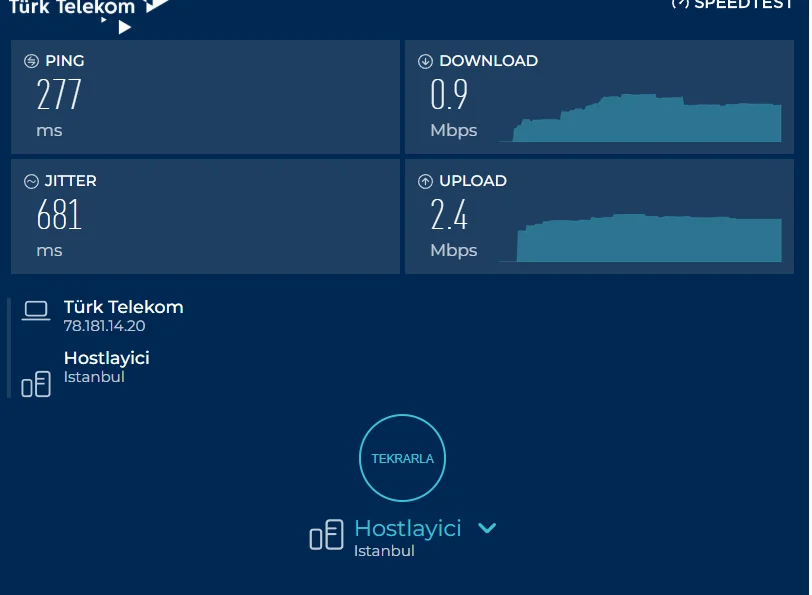Click the upload arrow icon

tap(425, 181)
